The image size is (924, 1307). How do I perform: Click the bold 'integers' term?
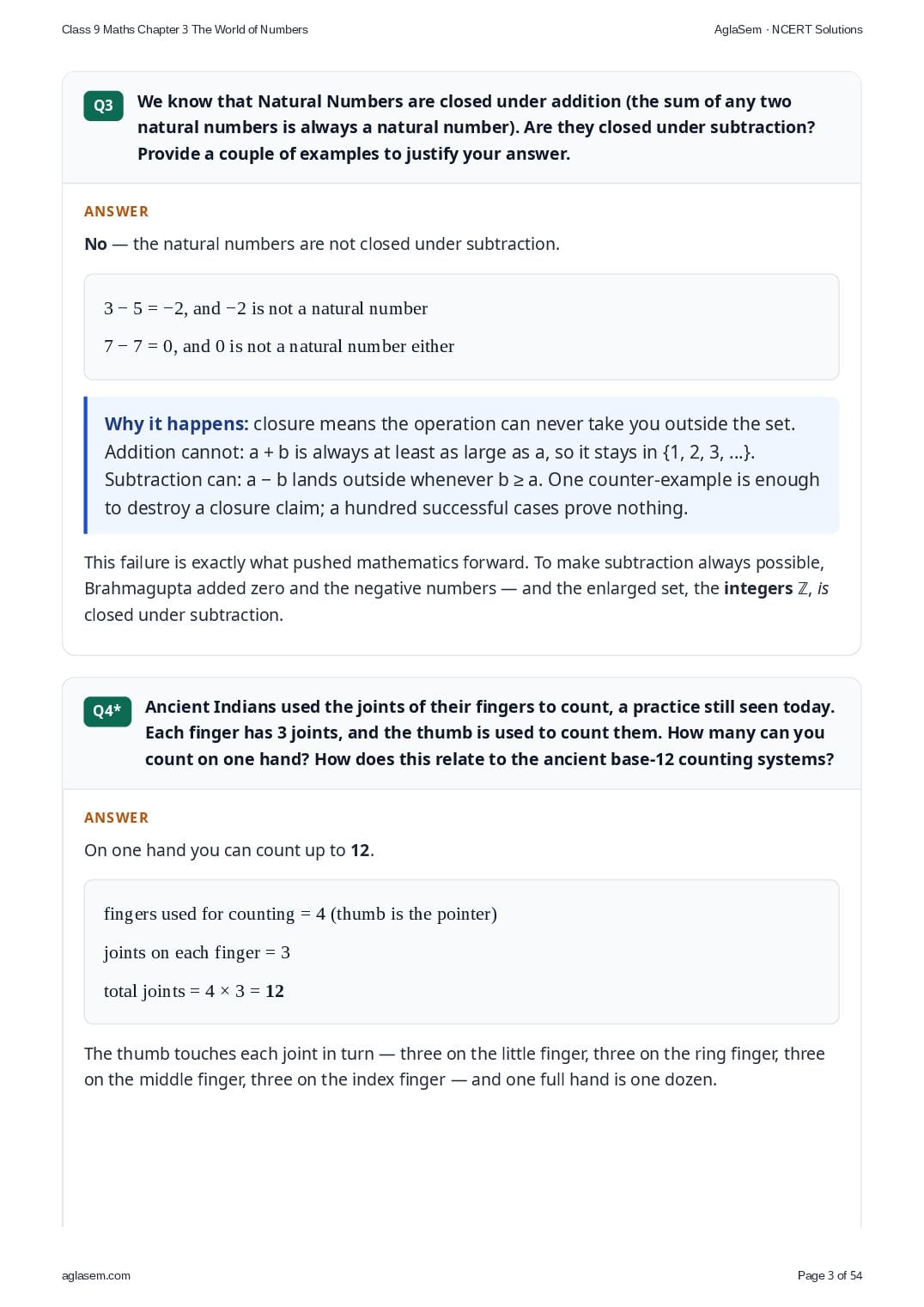(x=758, y=588)
